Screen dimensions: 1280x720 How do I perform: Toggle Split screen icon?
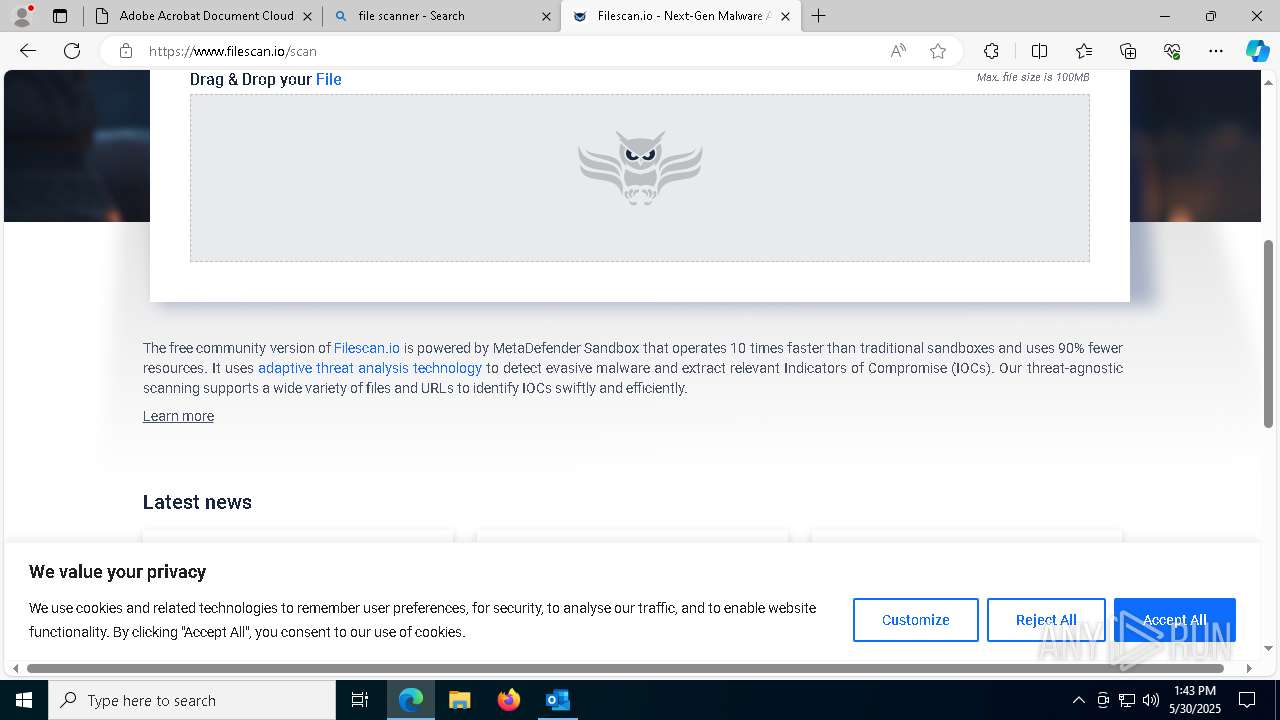coord(1039,51)
